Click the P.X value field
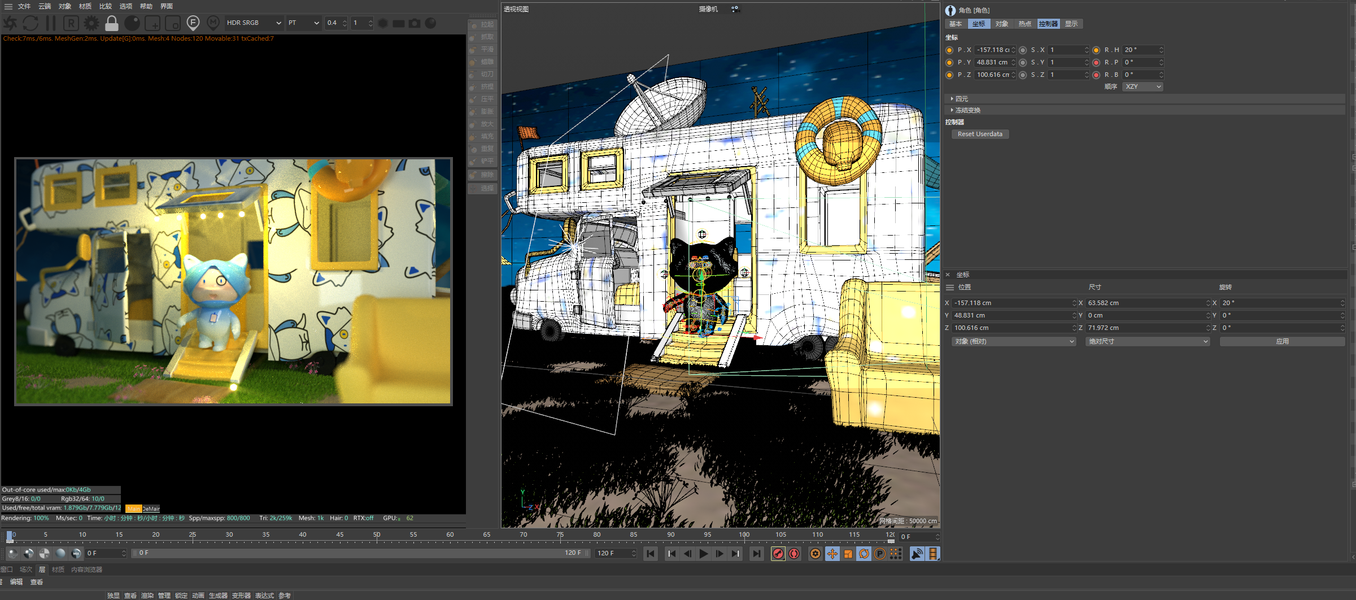The height and width of the screenshot is (600, 1356). click(x=995, y=49)
